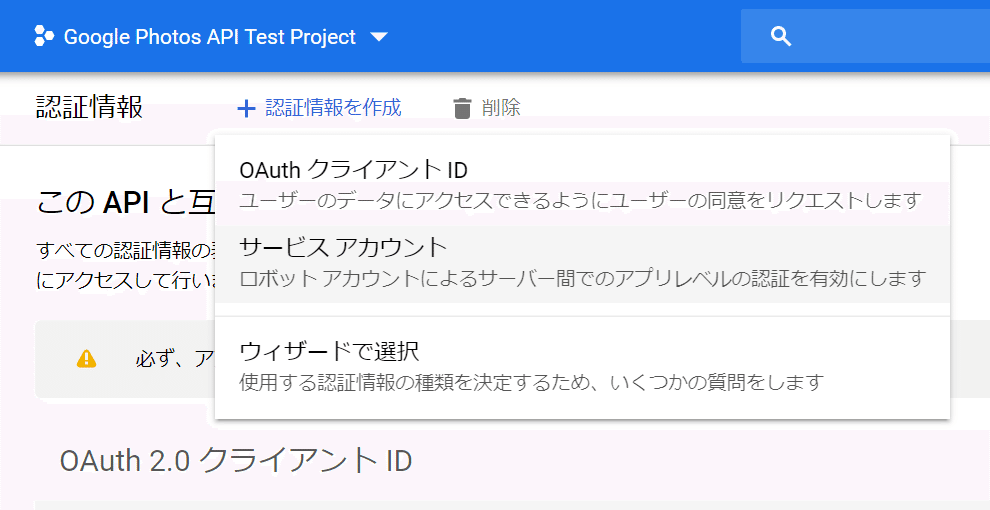Screen dimensions: 990x510
Task: Open the Google Photos API Test Project selector
Action: pyautogui.click(x=210, y=37)
